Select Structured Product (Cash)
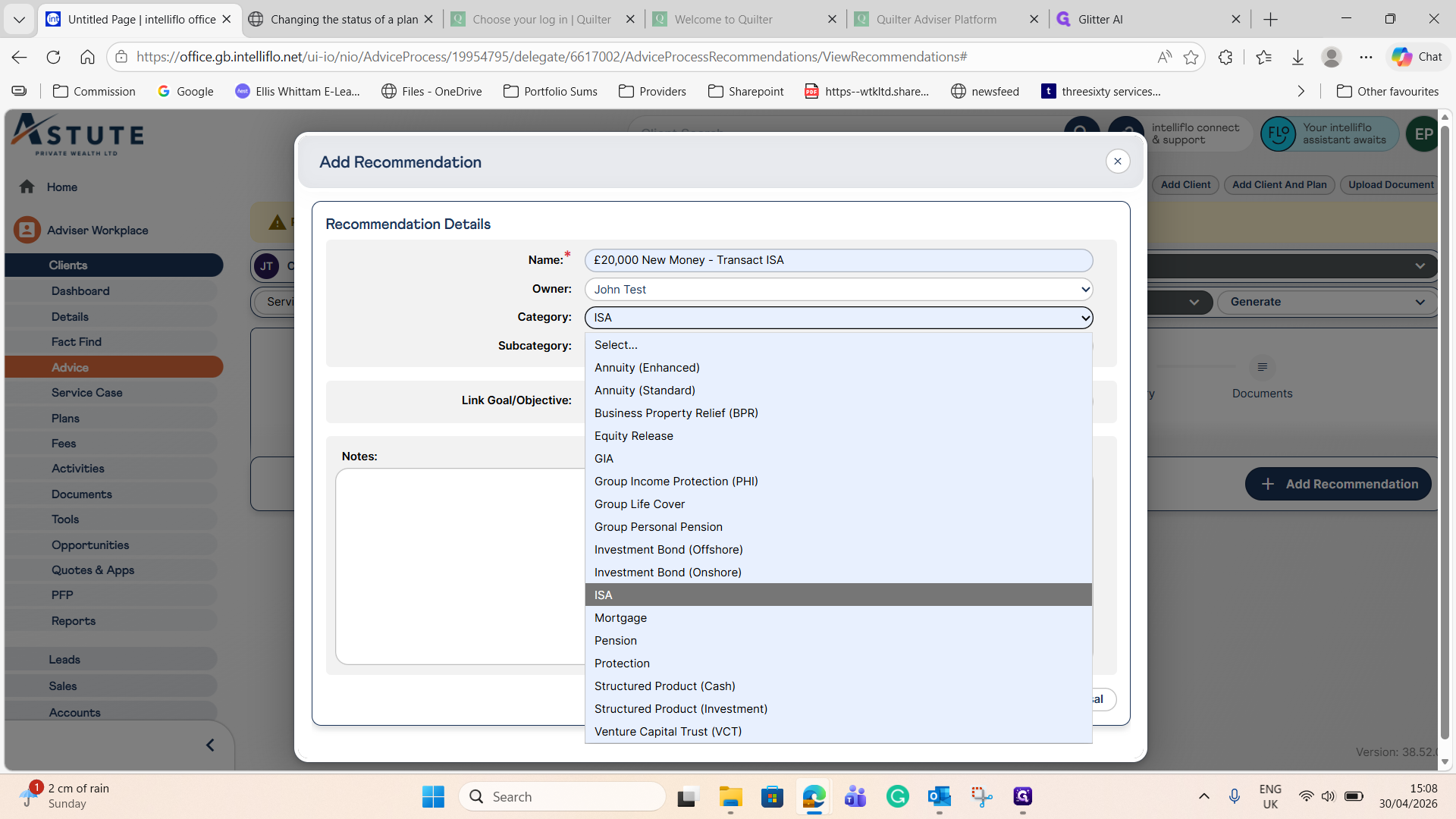 coord(839,686)
